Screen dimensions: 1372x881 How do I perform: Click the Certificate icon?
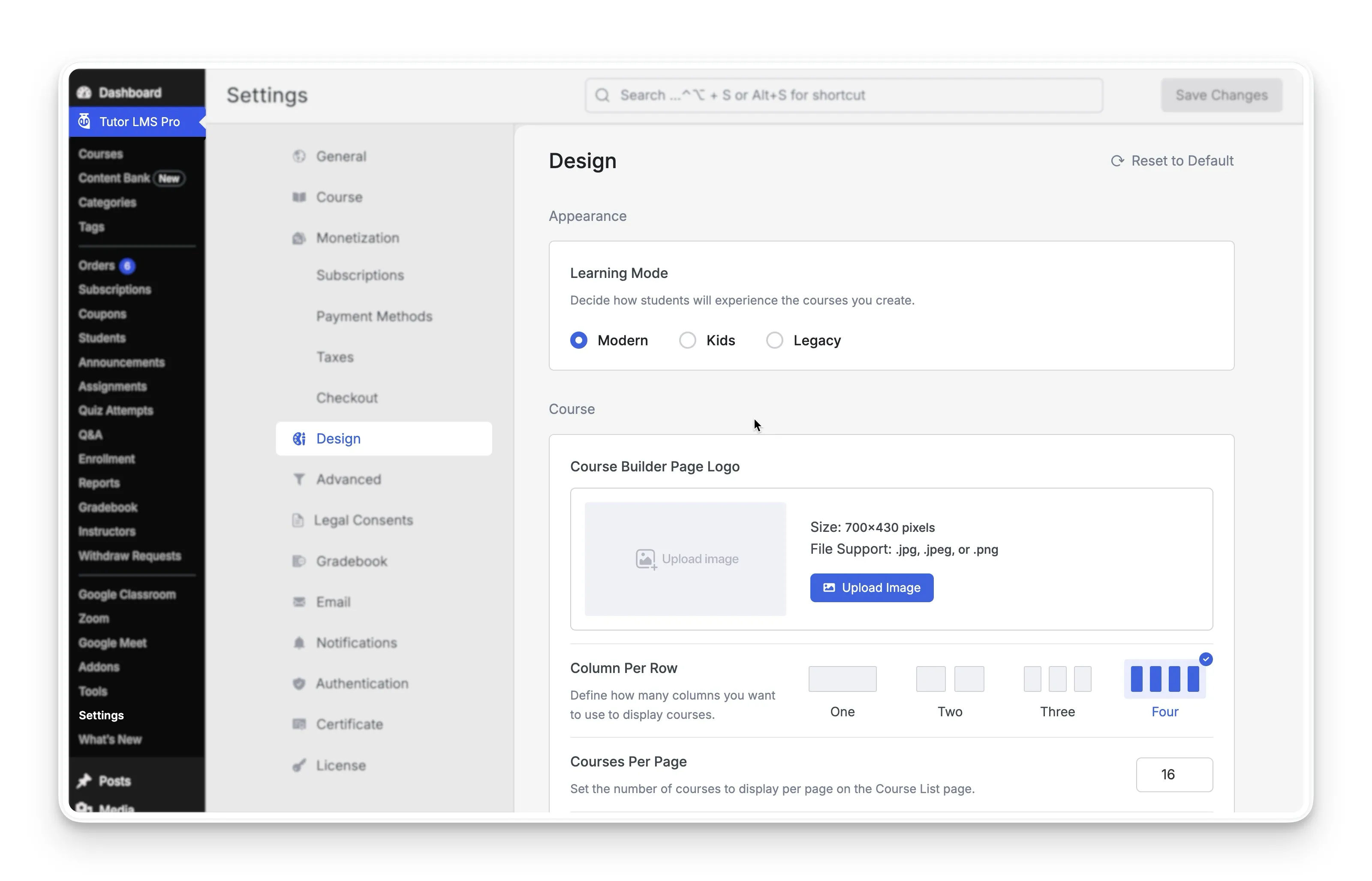coord(299,724)
